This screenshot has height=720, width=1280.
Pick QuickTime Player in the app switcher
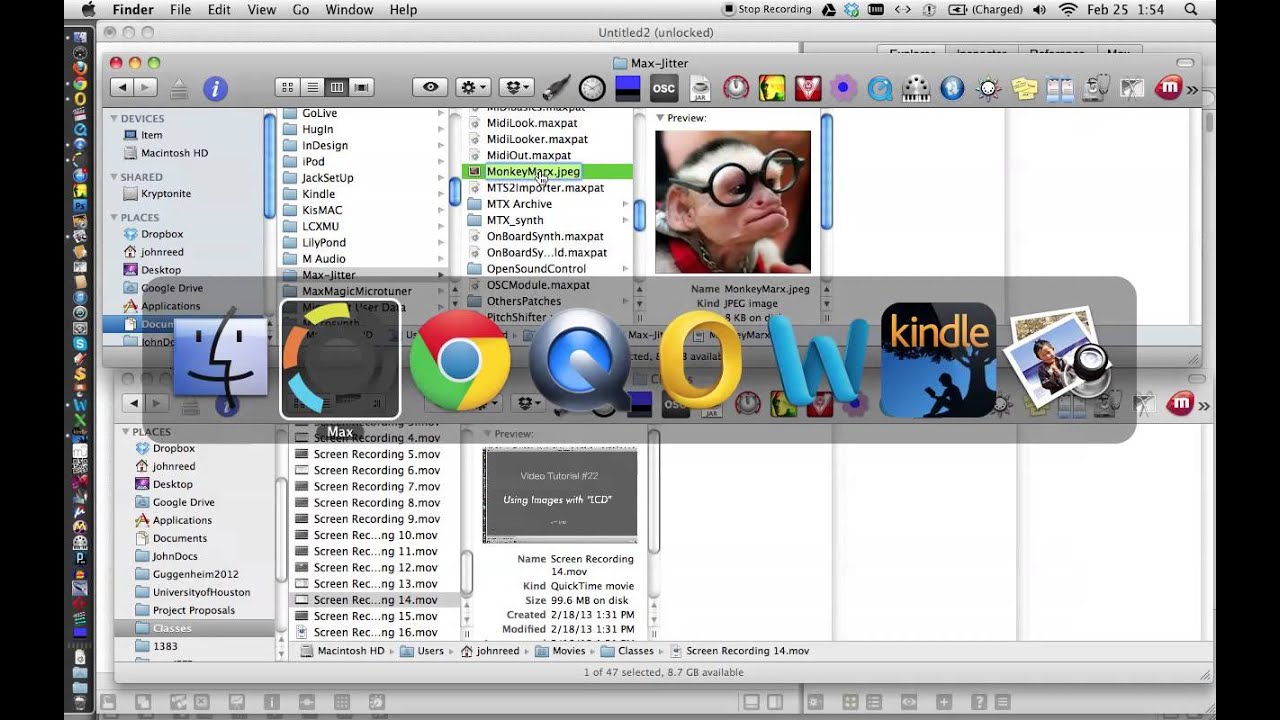tap(580, 360)
